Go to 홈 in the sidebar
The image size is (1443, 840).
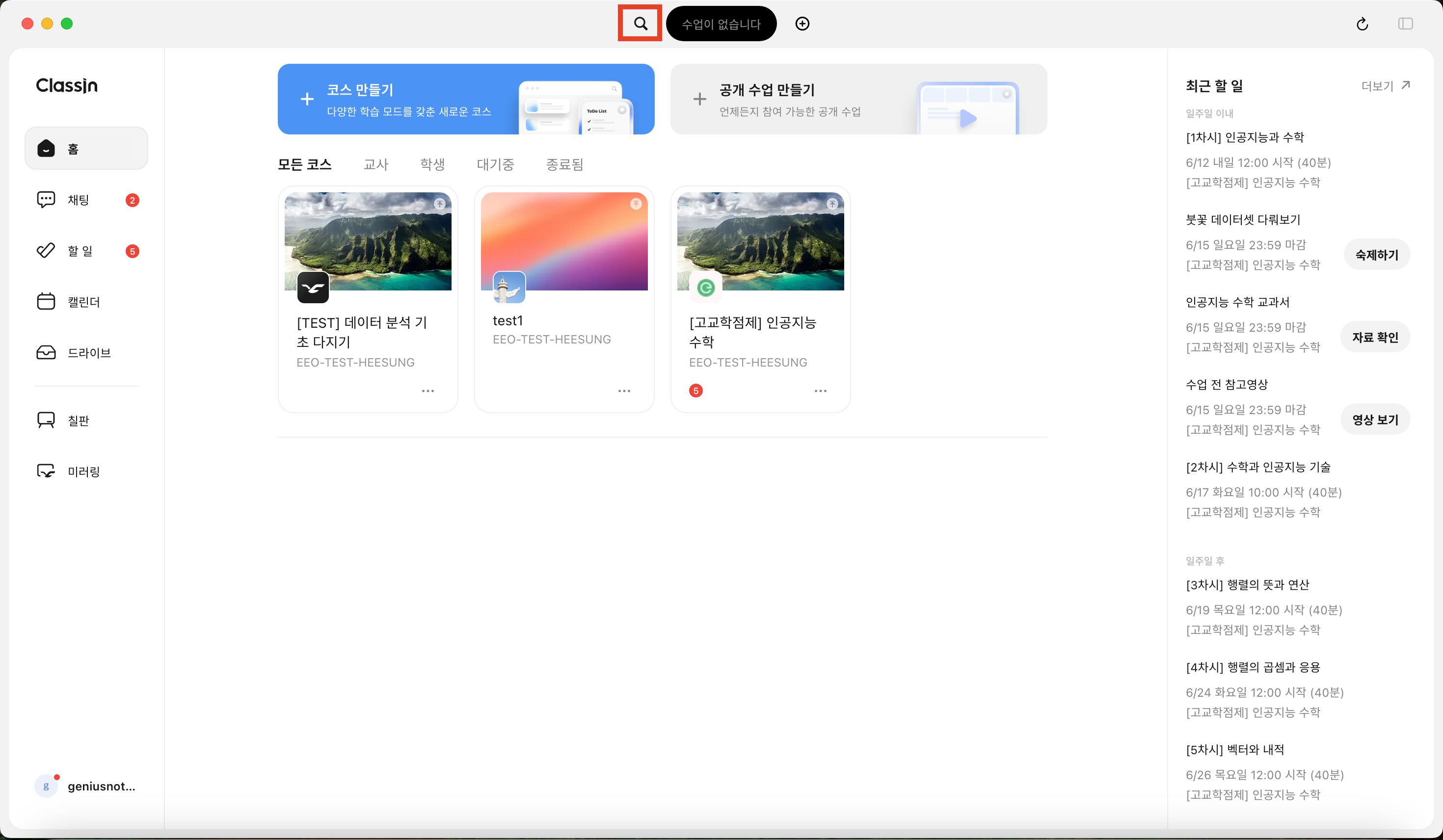(86, 148)
